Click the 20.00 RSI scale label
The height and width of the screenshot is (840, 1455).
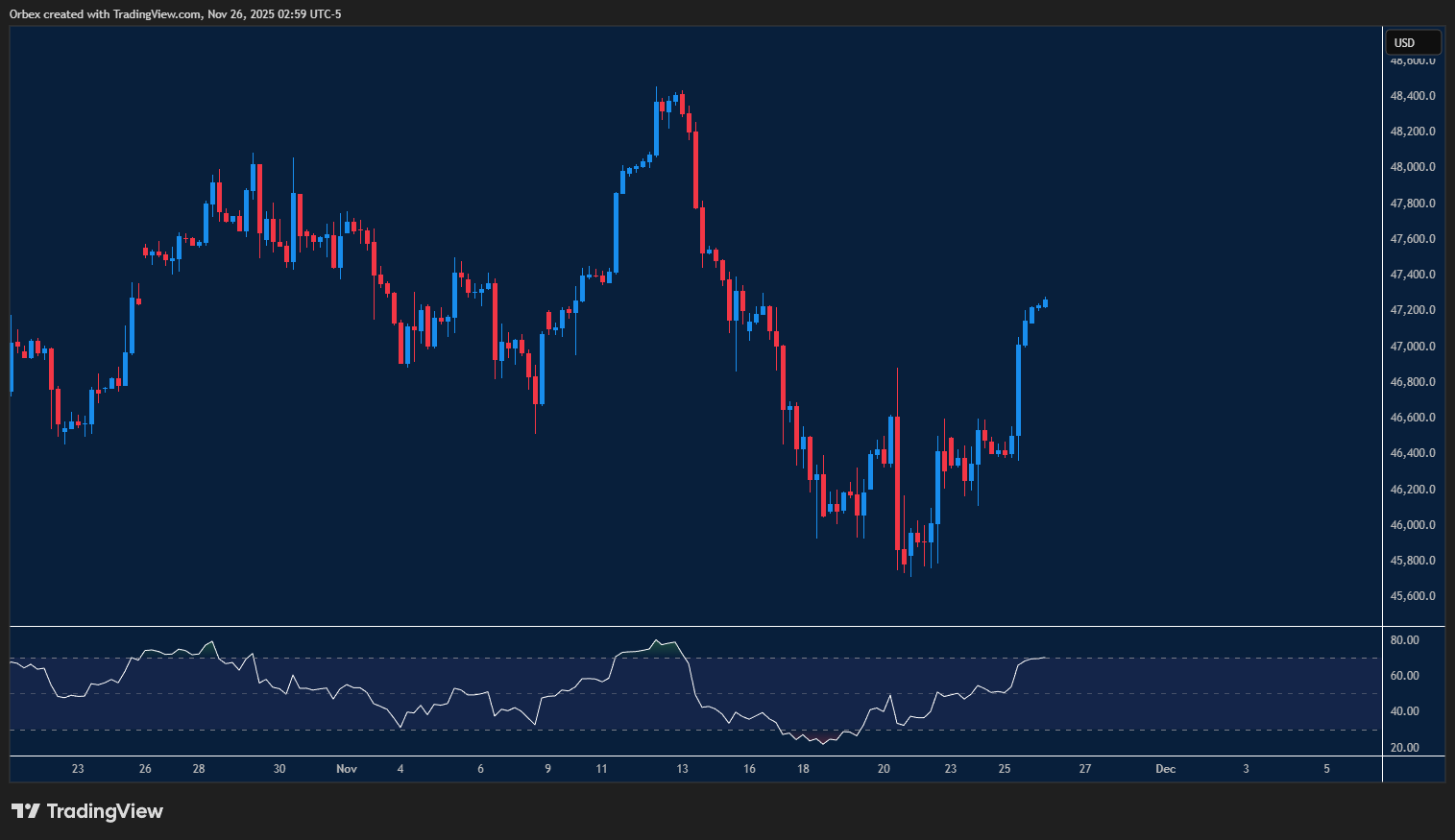[1404, 748]
